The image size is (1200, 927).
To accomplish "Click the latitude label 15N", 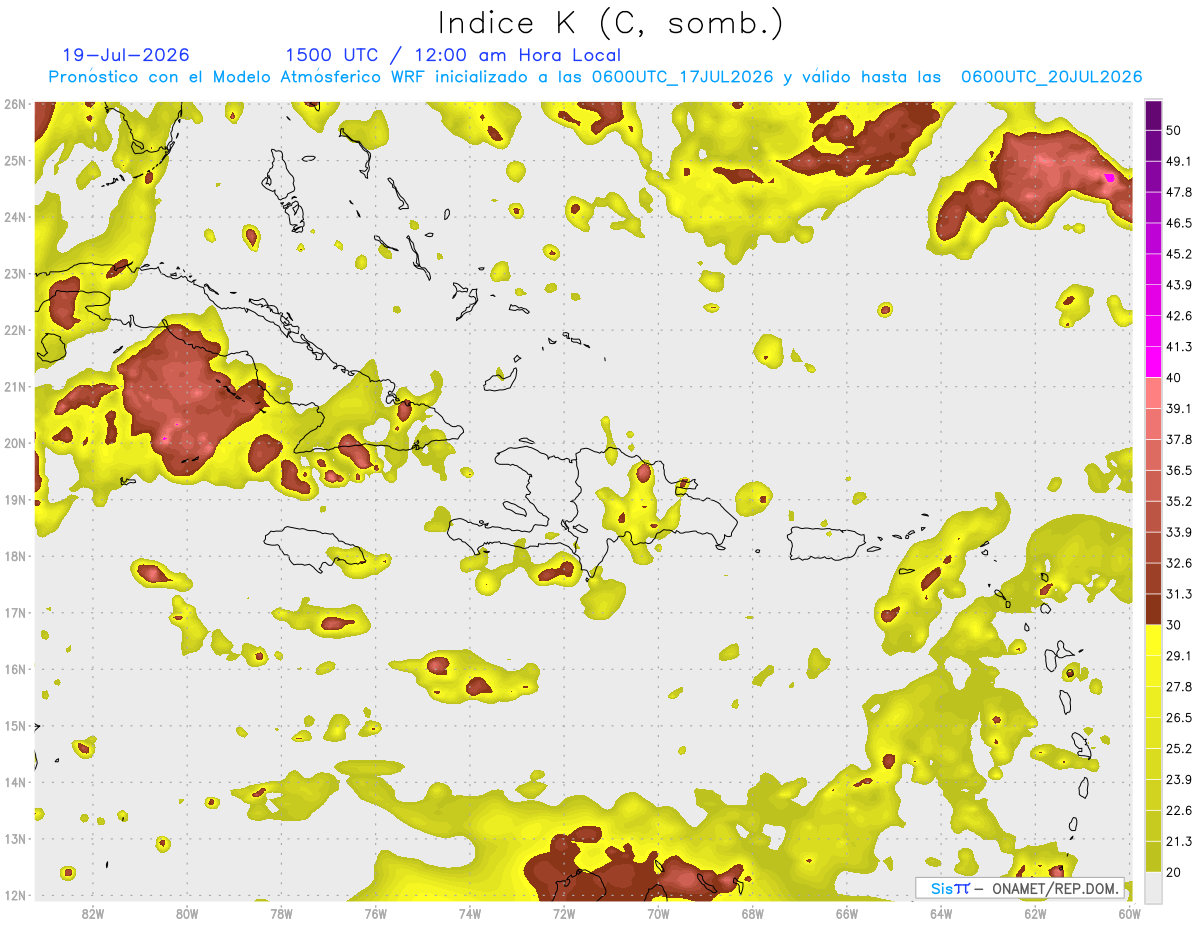I will point(15,726).
